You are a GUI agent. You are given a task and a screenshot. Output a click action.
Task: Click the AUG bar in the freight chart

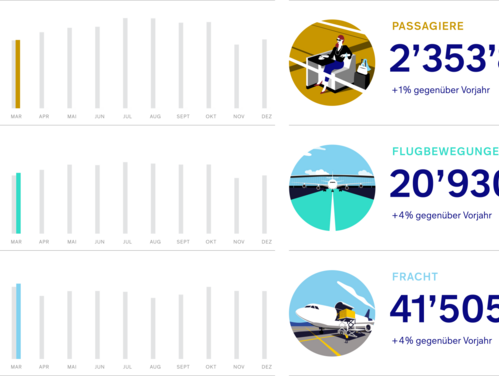point(153,328)
